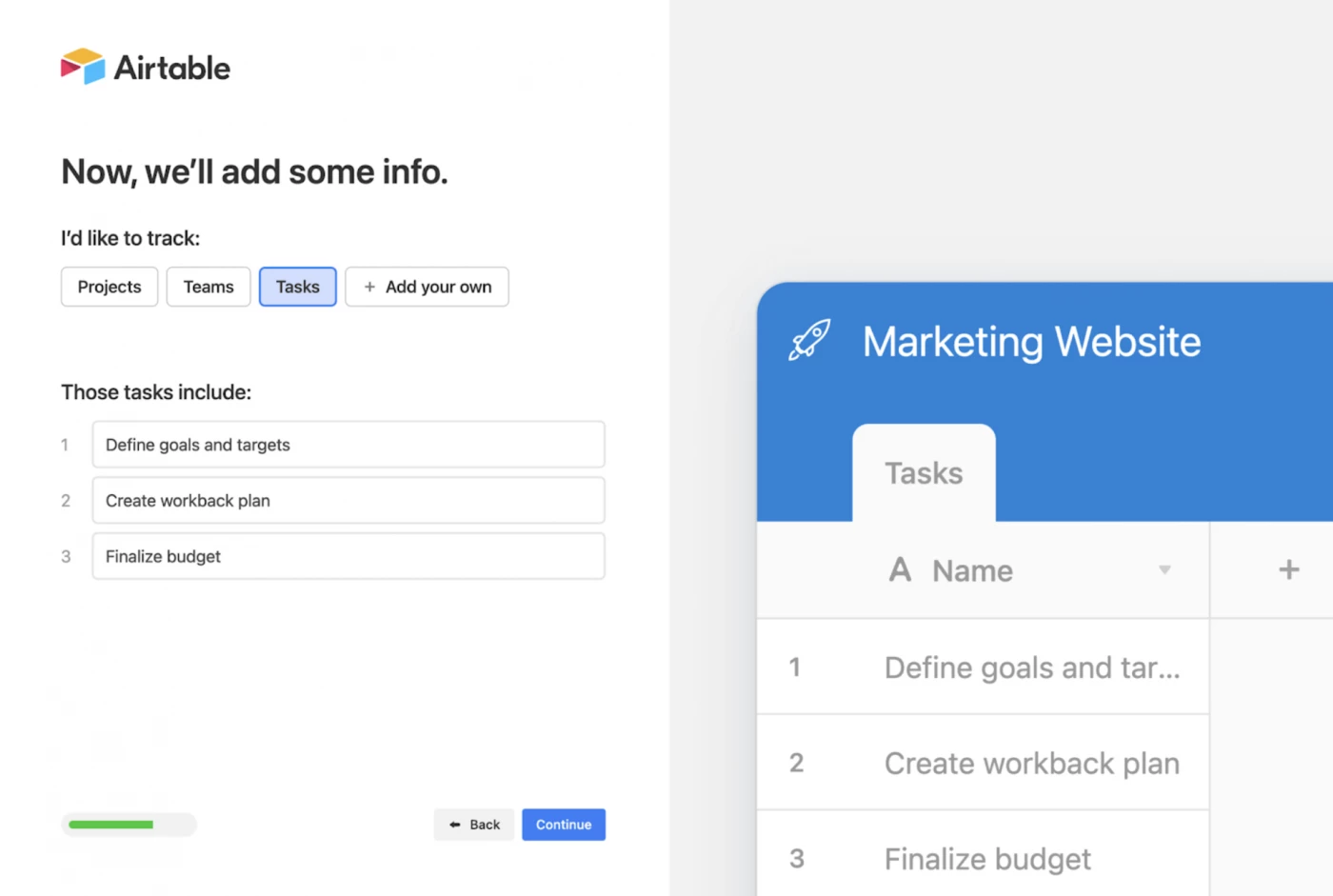Viewport: 1333px width, 896px height.
Task: Edit the Finalize budget input field
Action: [348, 556]
